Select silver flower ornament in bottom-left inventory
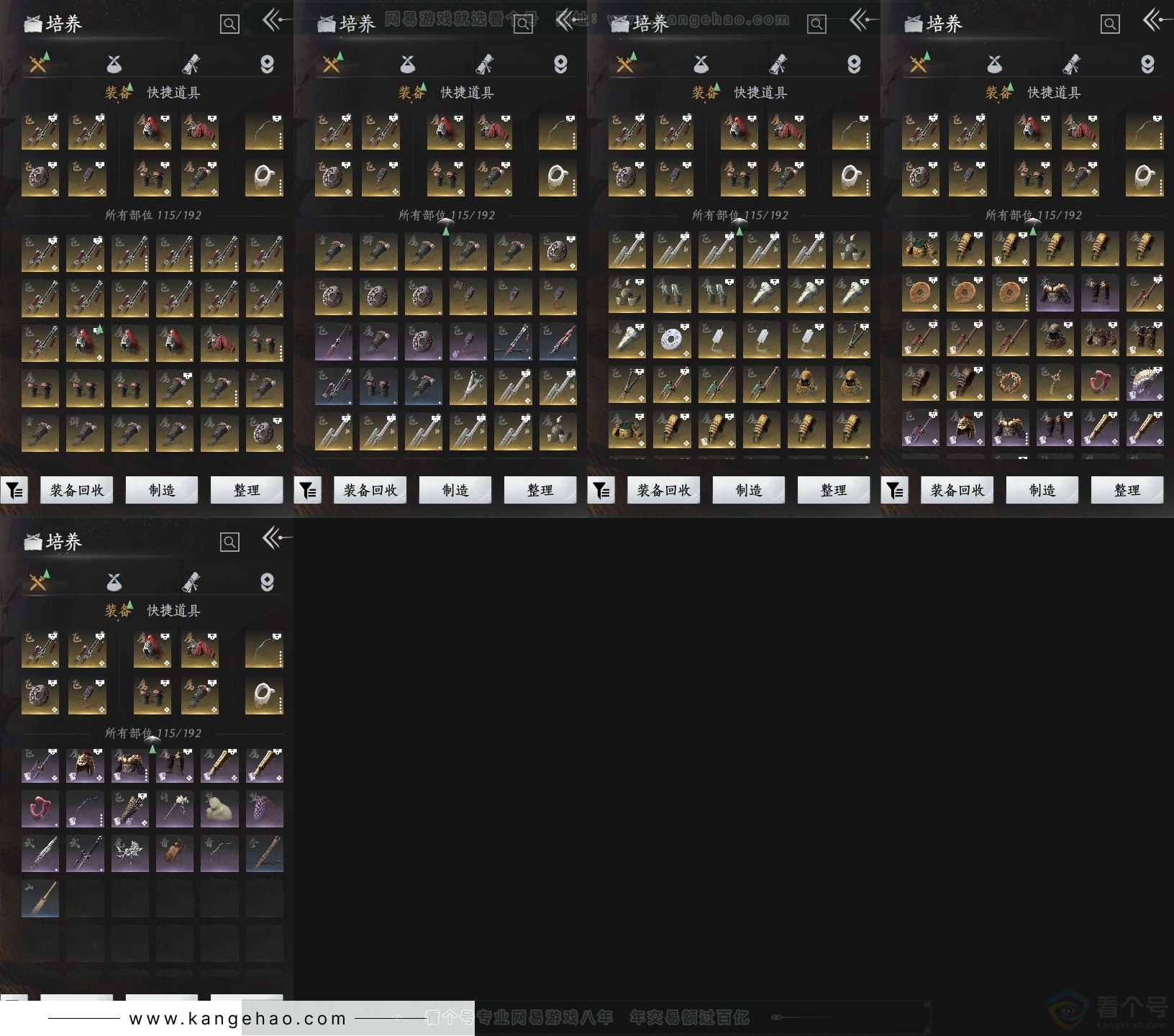The height and width of the screenshot is (1036, 1174). pos(130,854)
